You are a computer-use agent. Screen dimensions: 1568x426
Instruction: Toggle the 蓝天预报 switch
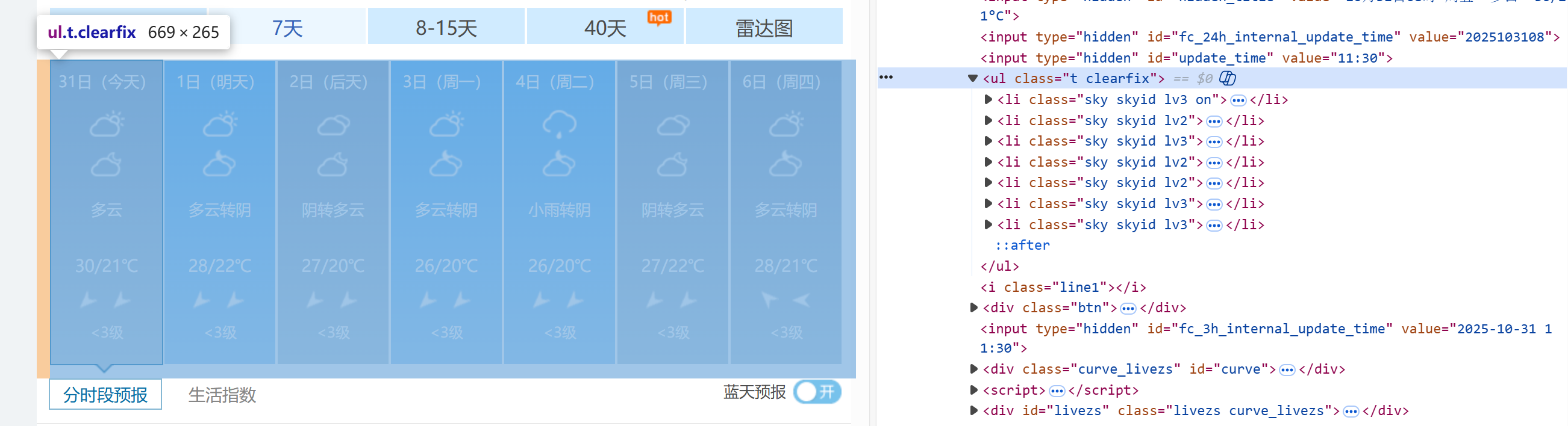[817, 392]
